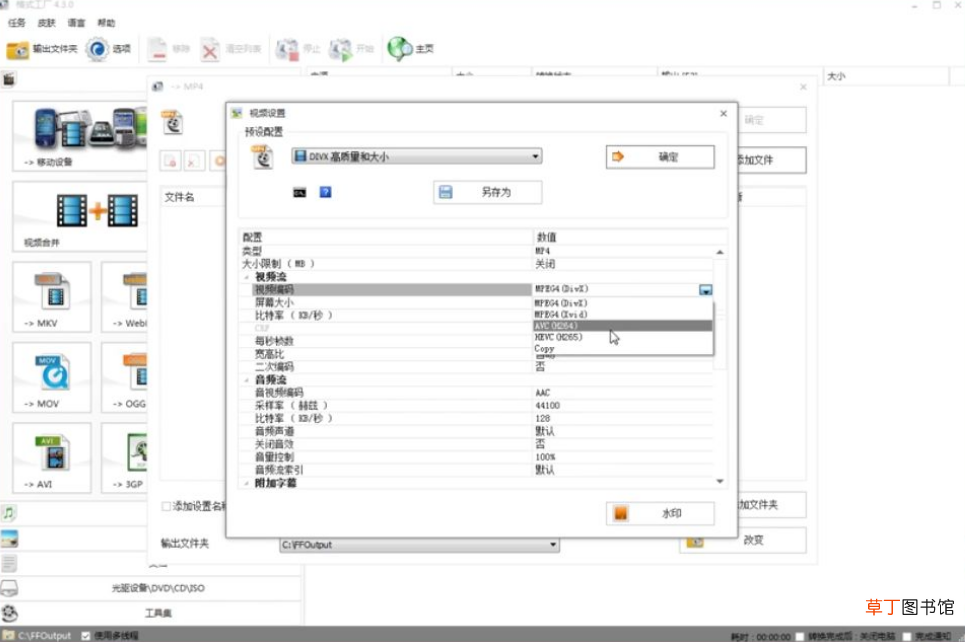Select Copy from codec list
Screen dimensions: 965x642
[x=622, y=348]
